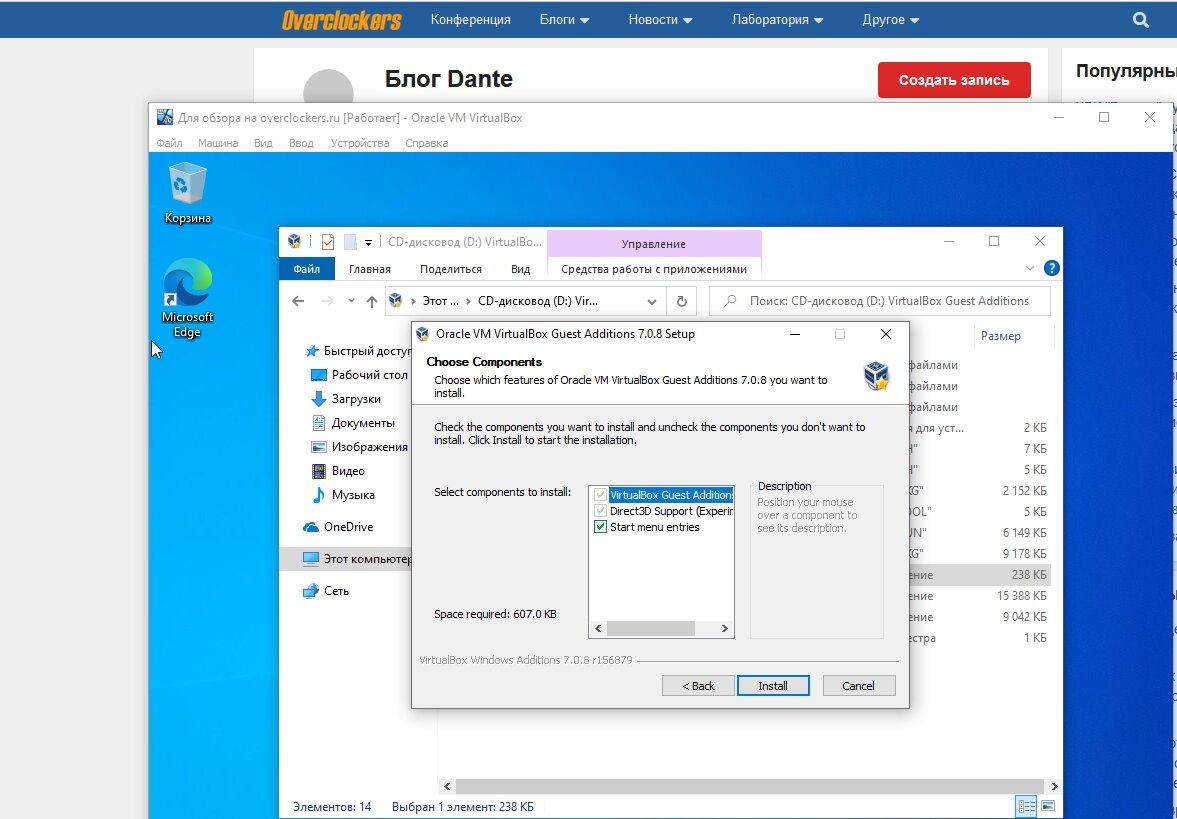Click the Создать запись red button
This screenshot has height=819, width=1177.
[x=954, y=80]
